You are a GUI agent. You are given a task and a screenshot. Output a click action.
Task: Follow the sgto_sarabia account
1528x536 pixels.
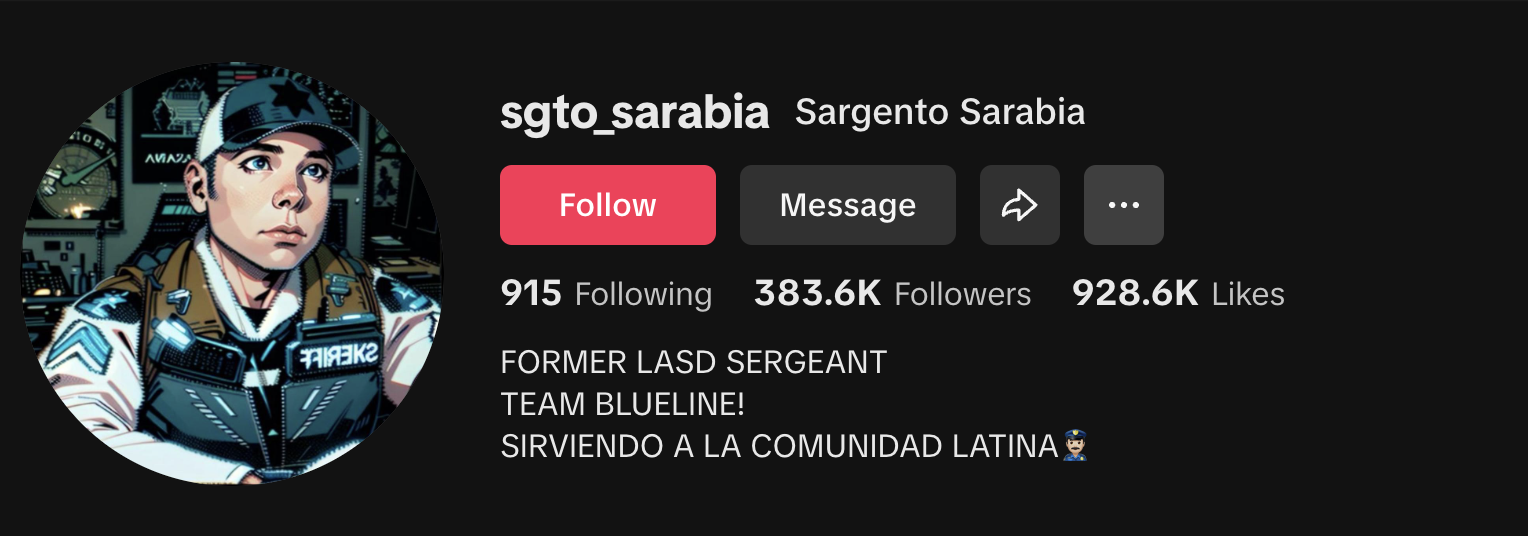pyautogui.click(x=607, y=205)
